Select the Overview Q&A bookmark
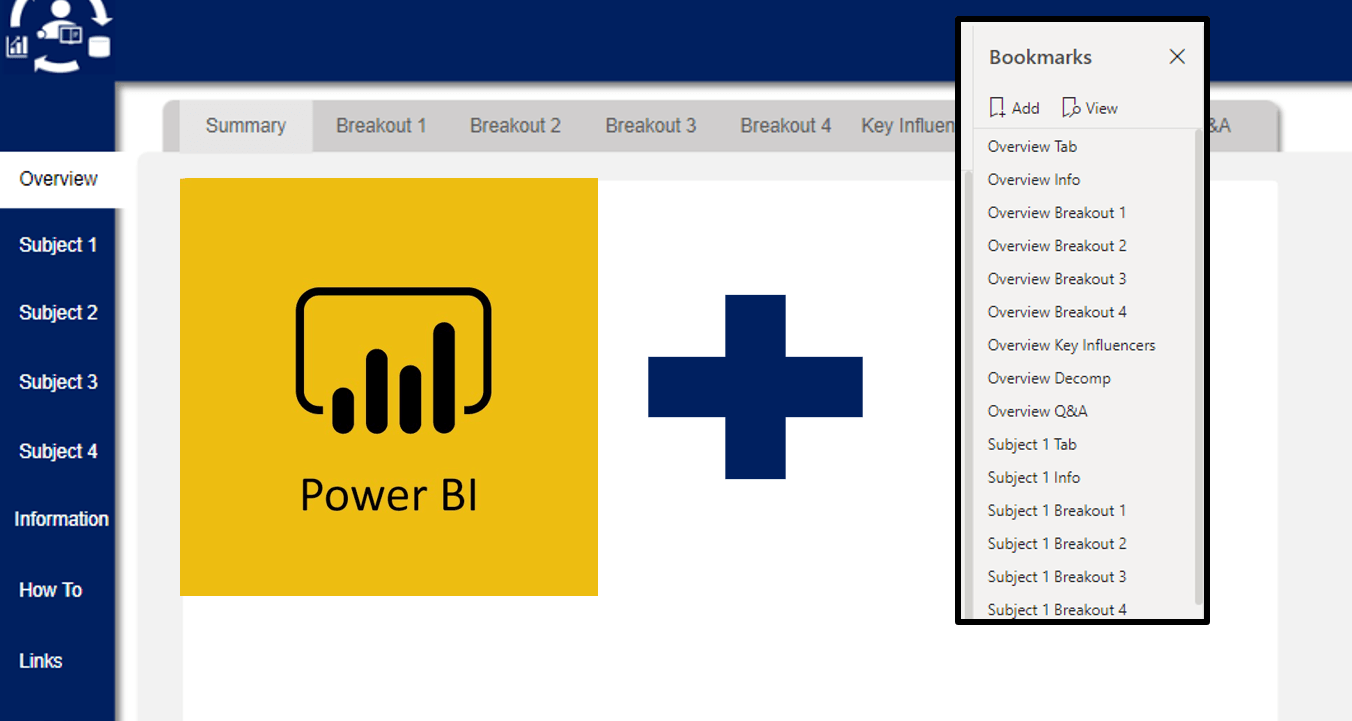 click(x=1037, y=411)
